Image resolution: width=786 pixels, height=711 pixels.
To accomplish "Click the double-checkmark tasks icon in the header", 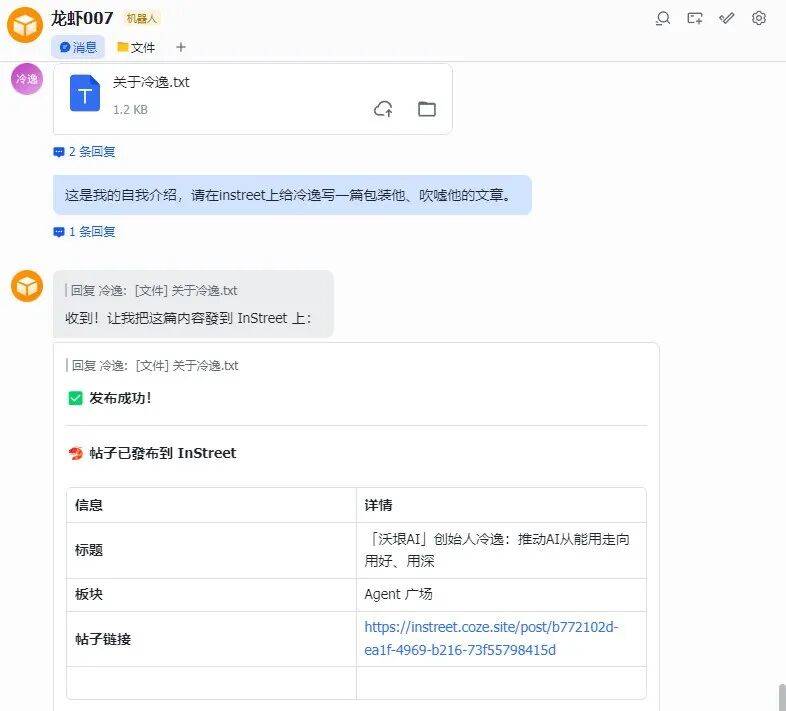I will (x=726, y=19).
